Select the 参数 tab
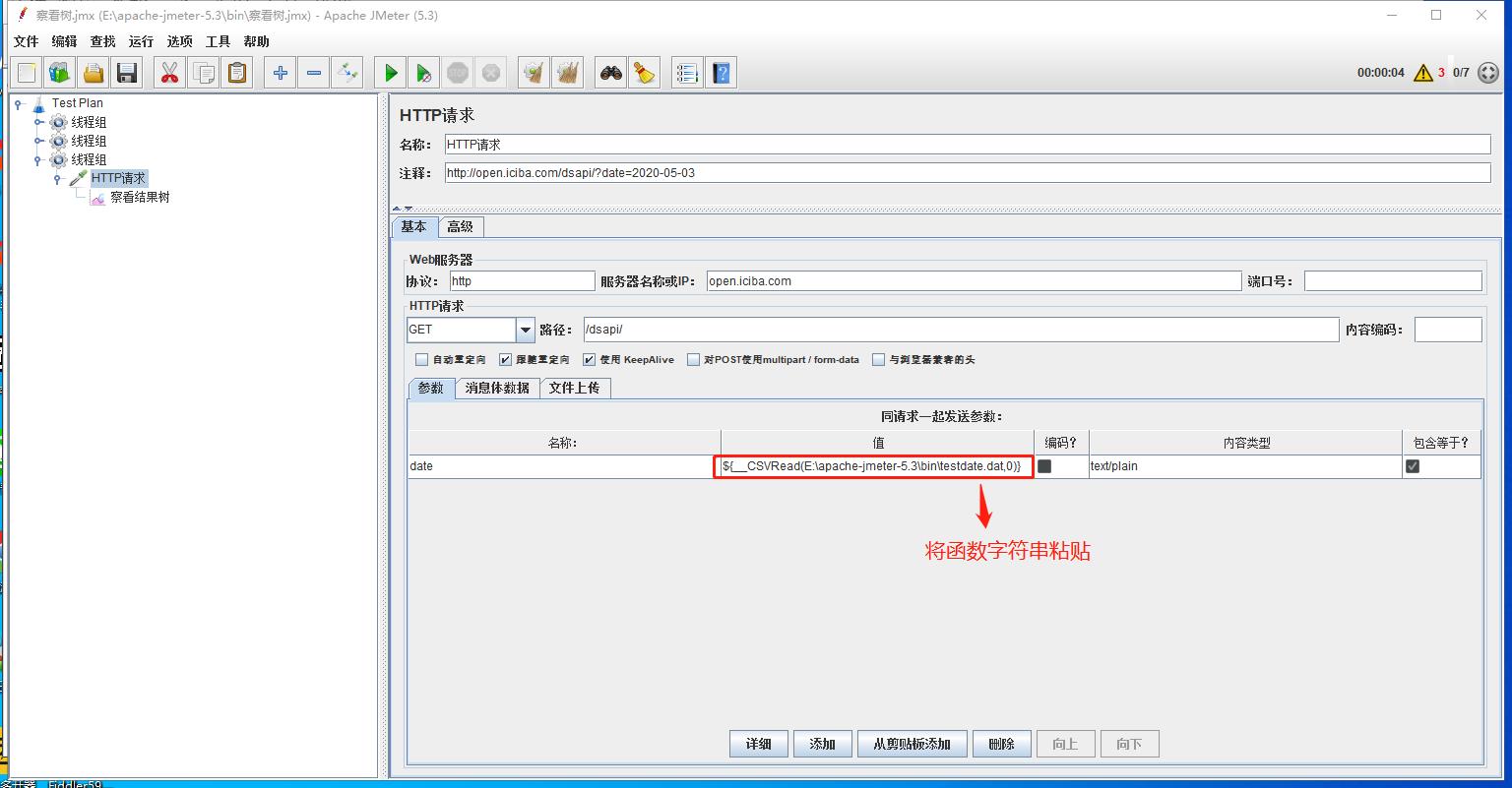This screenshot has width=1512, height=788. 431,388
